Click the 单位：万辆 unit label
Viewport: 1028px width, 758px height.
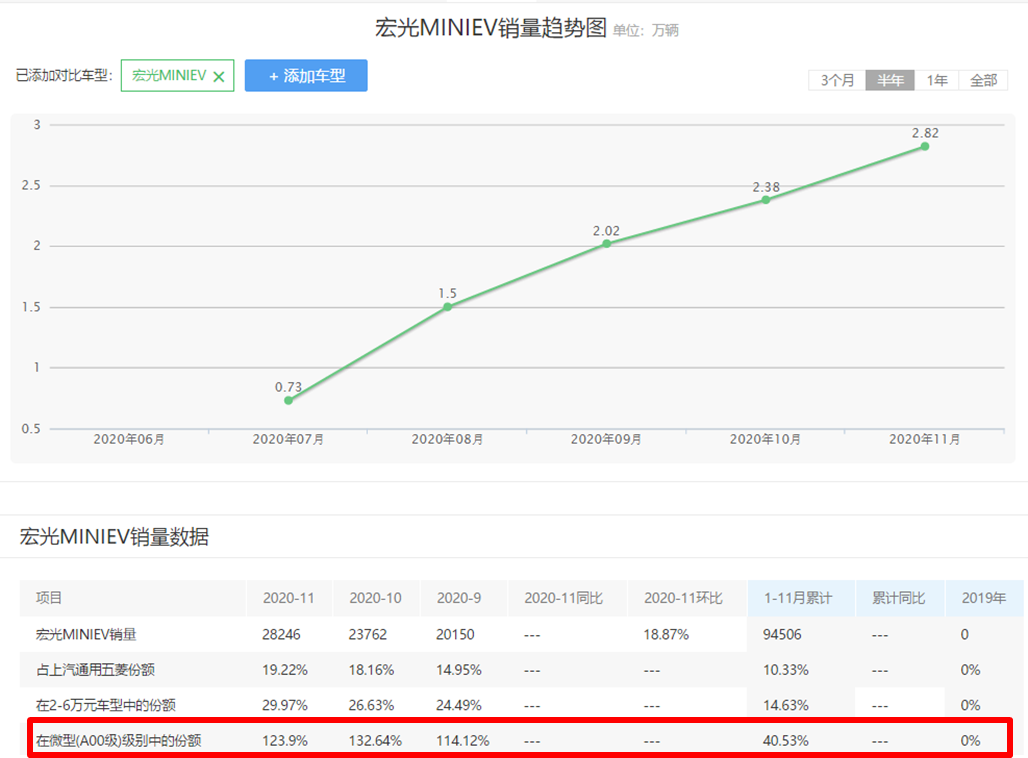(x=646, y=30)
